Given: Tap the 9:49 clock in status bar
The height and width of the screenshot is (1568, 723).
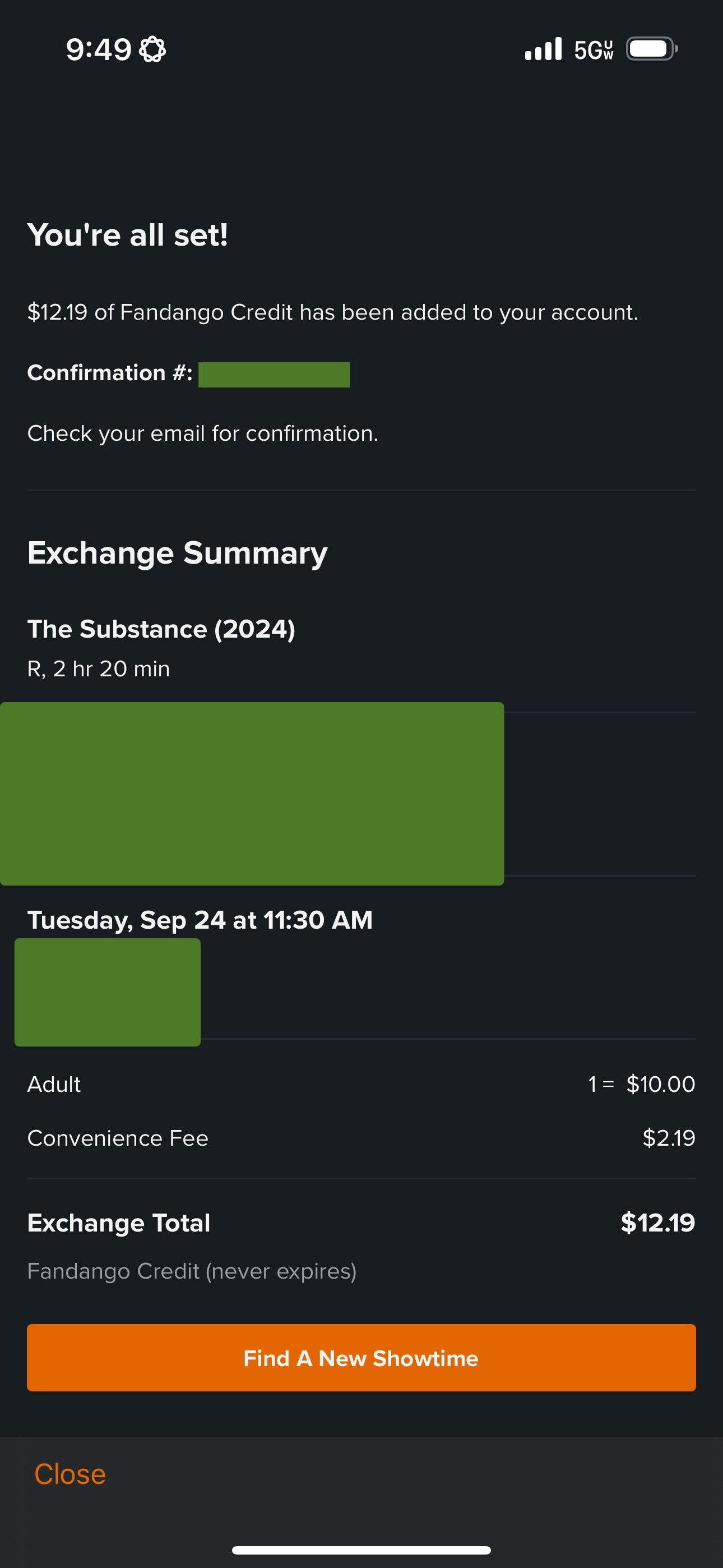Looking at the screenshot, I should [x=99, y=49].
